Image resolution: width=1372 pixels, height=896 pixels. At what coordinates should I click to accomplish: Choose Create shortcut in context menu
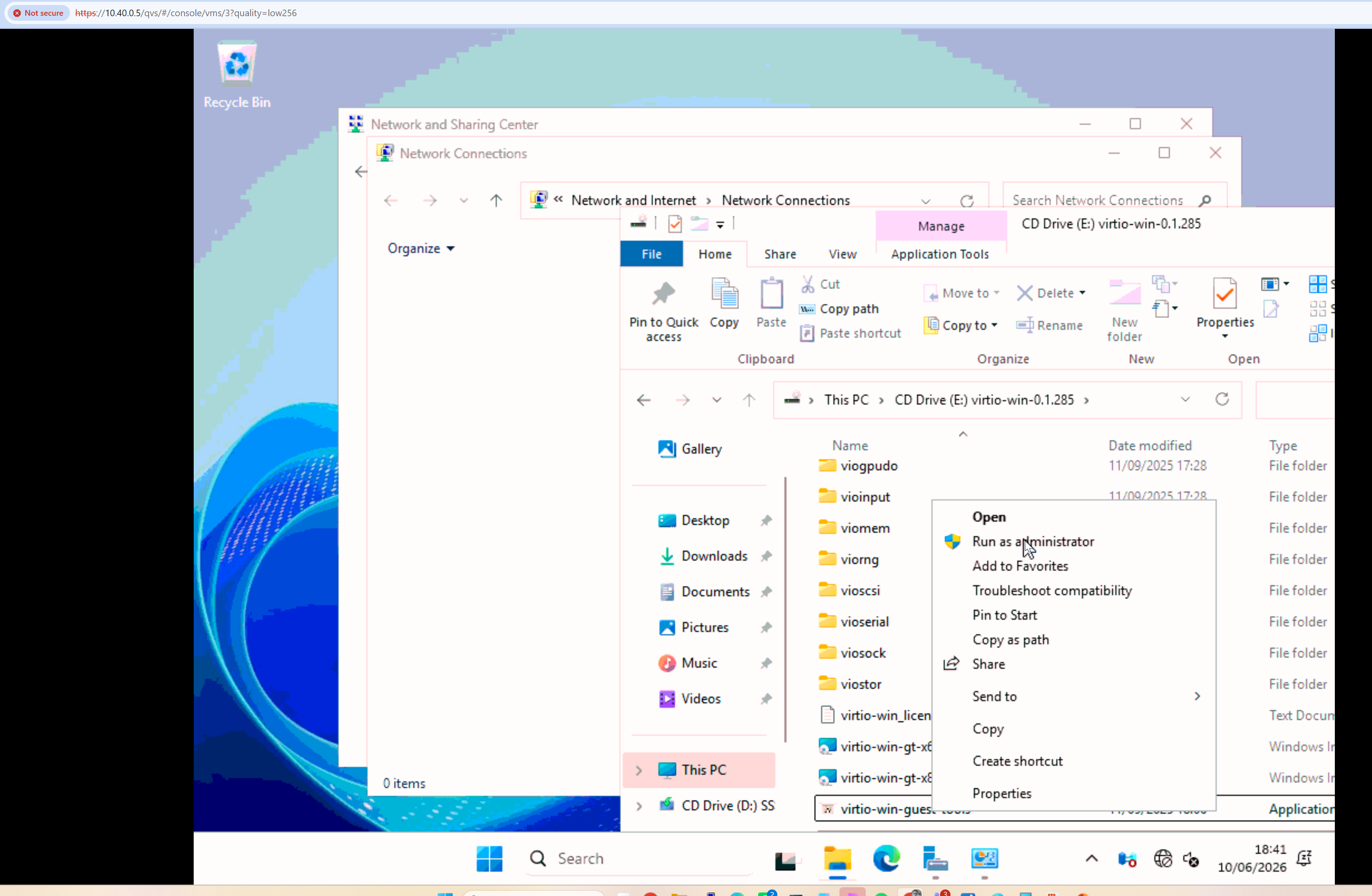coord(1073,761)
